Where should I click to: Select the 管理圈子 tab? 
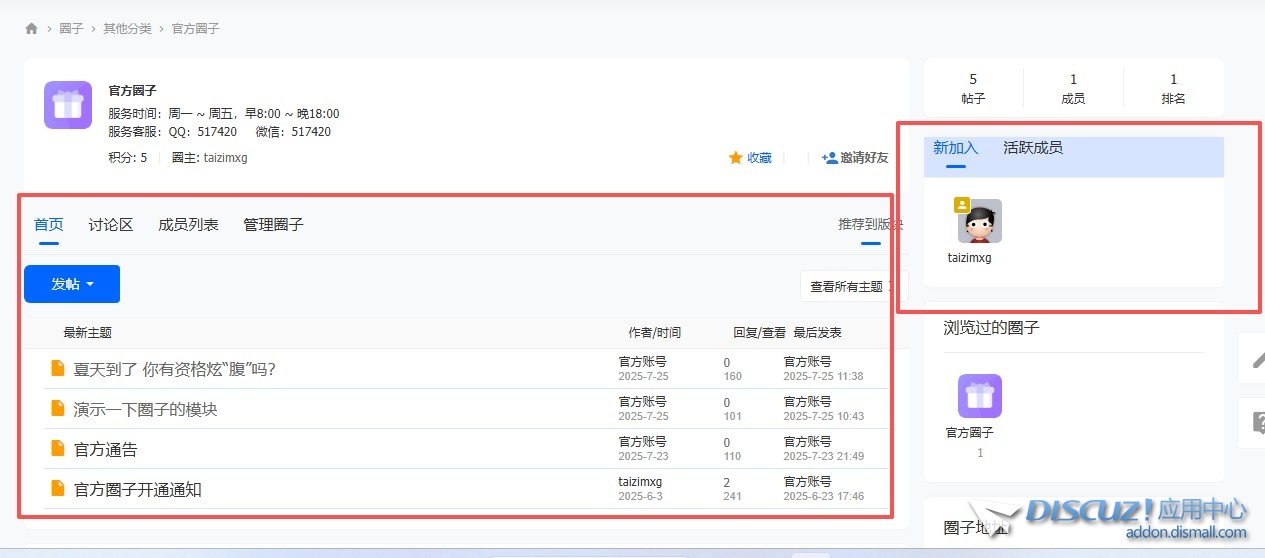point(273,225)
